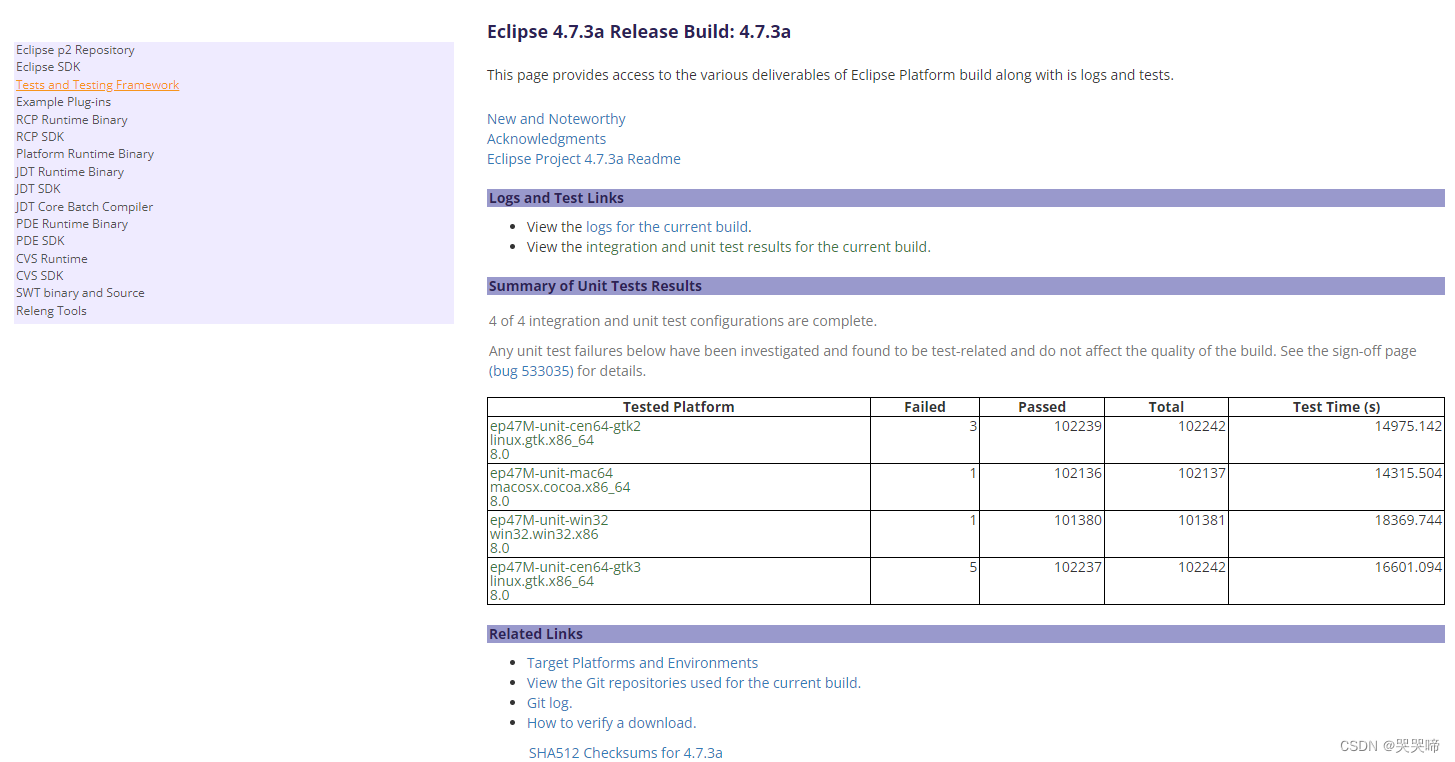
Task: Click the Passed column header
Action: tap(1042, 407)
